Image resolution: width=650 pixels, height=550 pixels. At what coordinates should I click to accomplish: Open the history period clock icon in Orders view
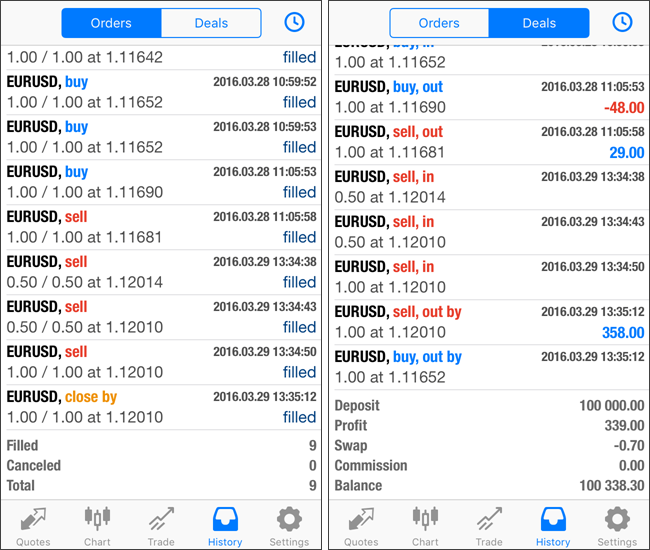pos(294,22)
